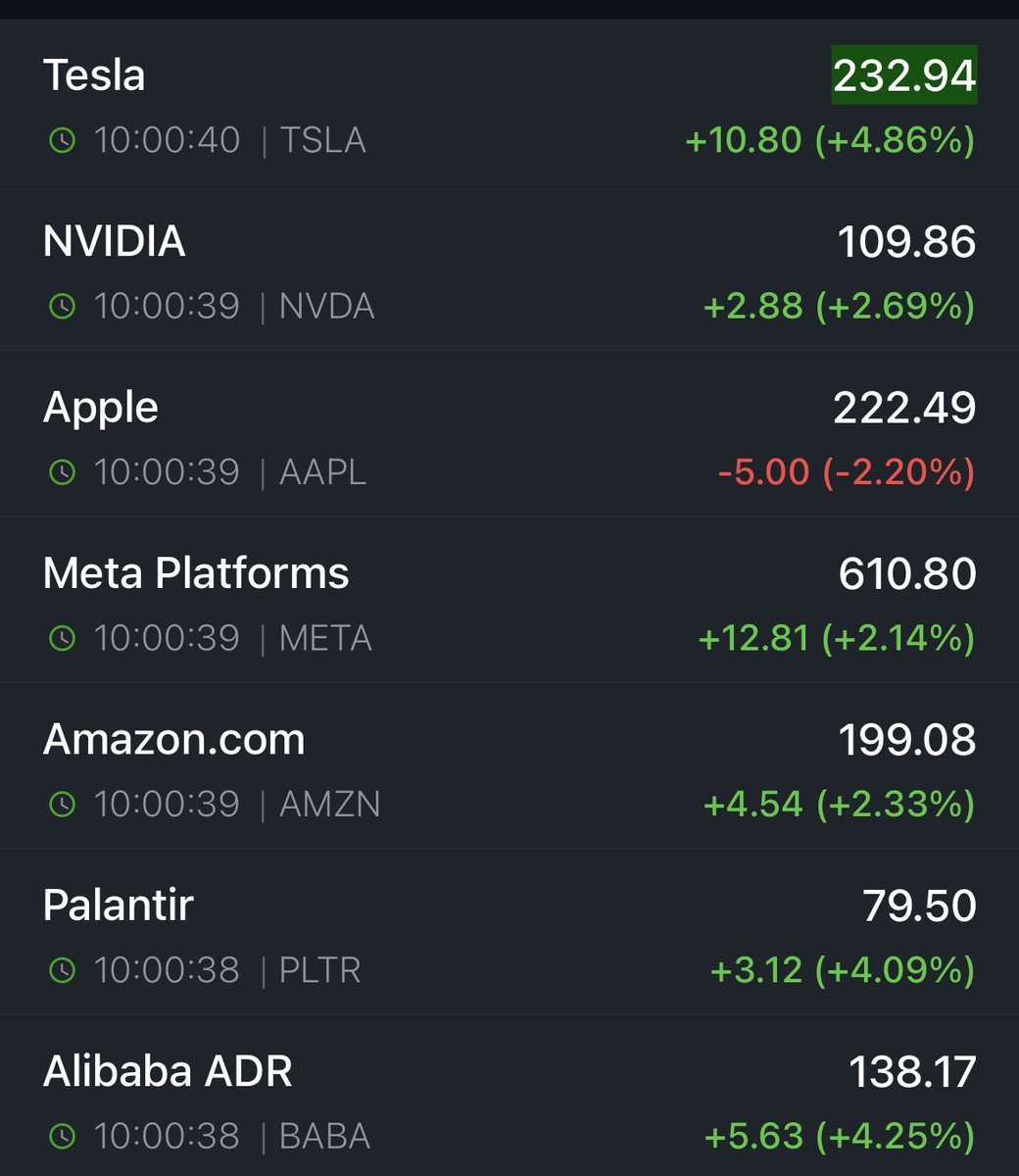
Task: Tap the Amazon.com stock name
Action: click(173, 739)
